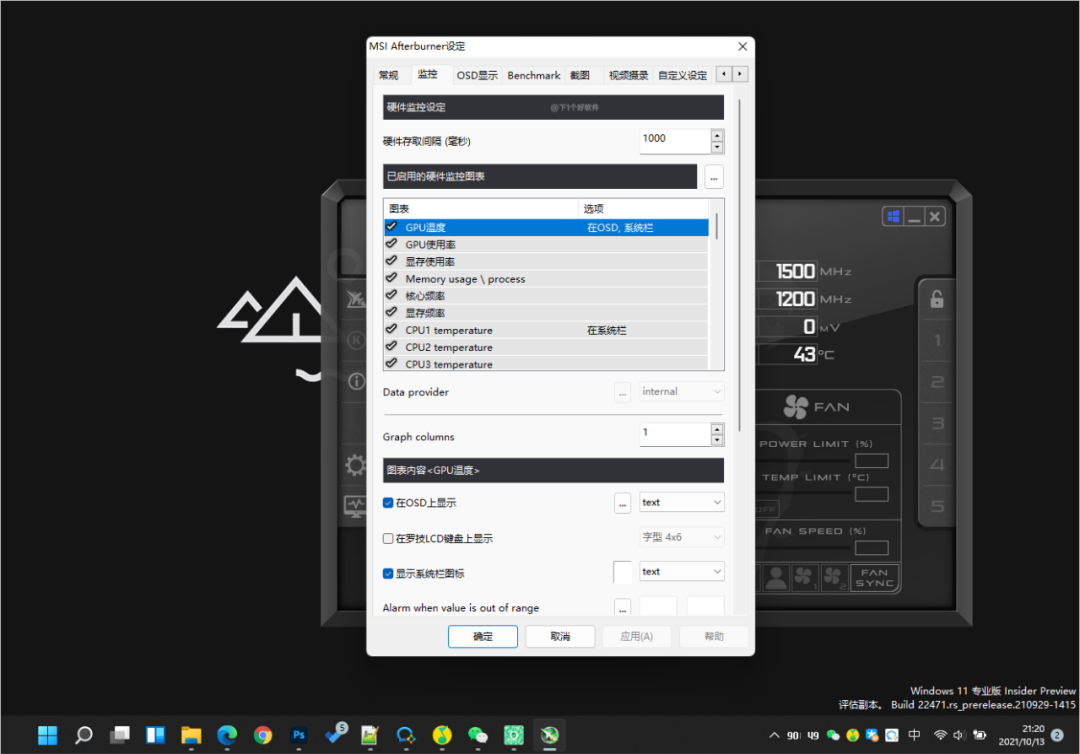Click the ... button for Alarm when out of range
The image size is (1080, 754).
pos(623,607)
